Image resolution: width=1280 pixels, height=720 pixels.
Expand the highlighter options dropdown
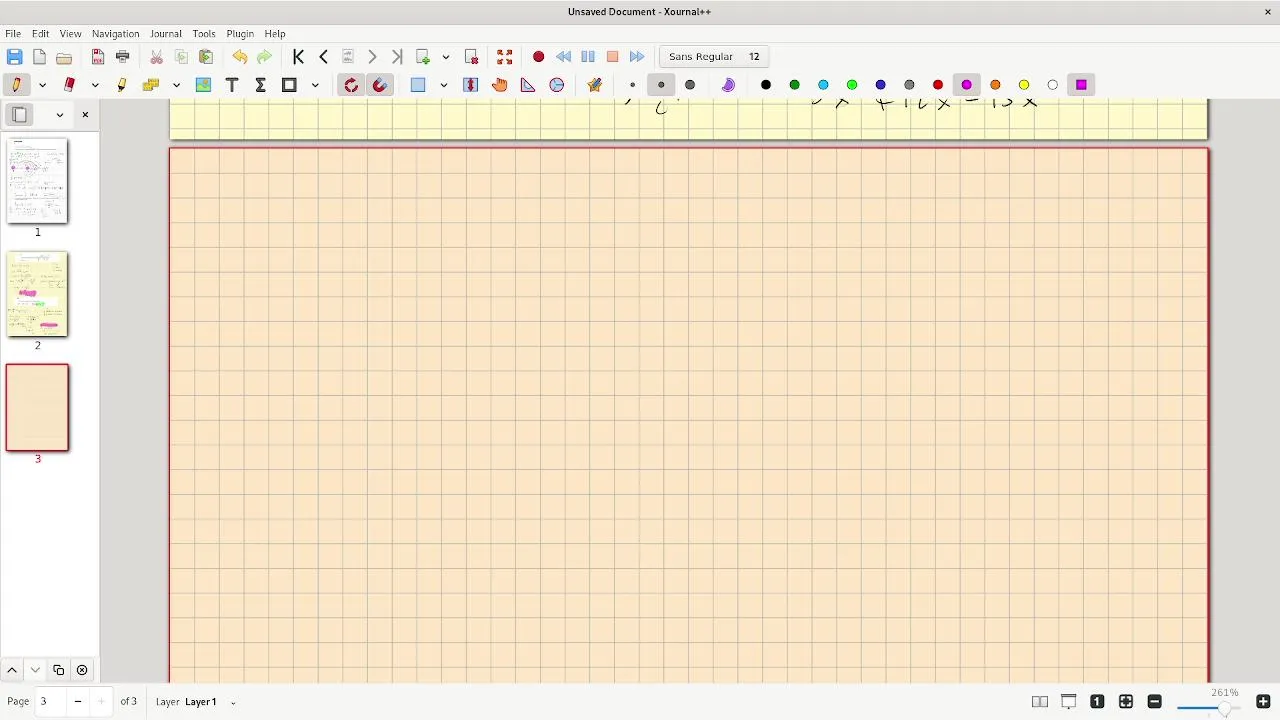(176, 85)
